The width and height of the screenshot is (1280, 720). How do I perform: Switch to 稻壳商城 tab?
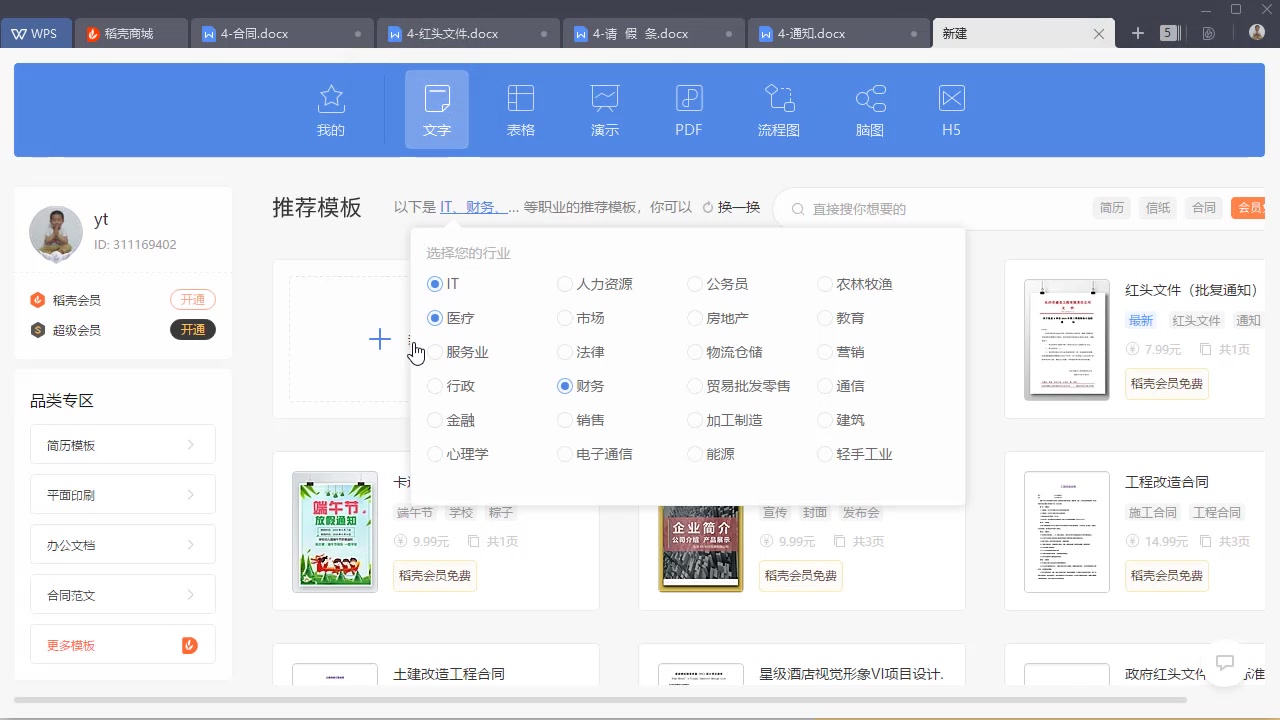coord(132,33)
